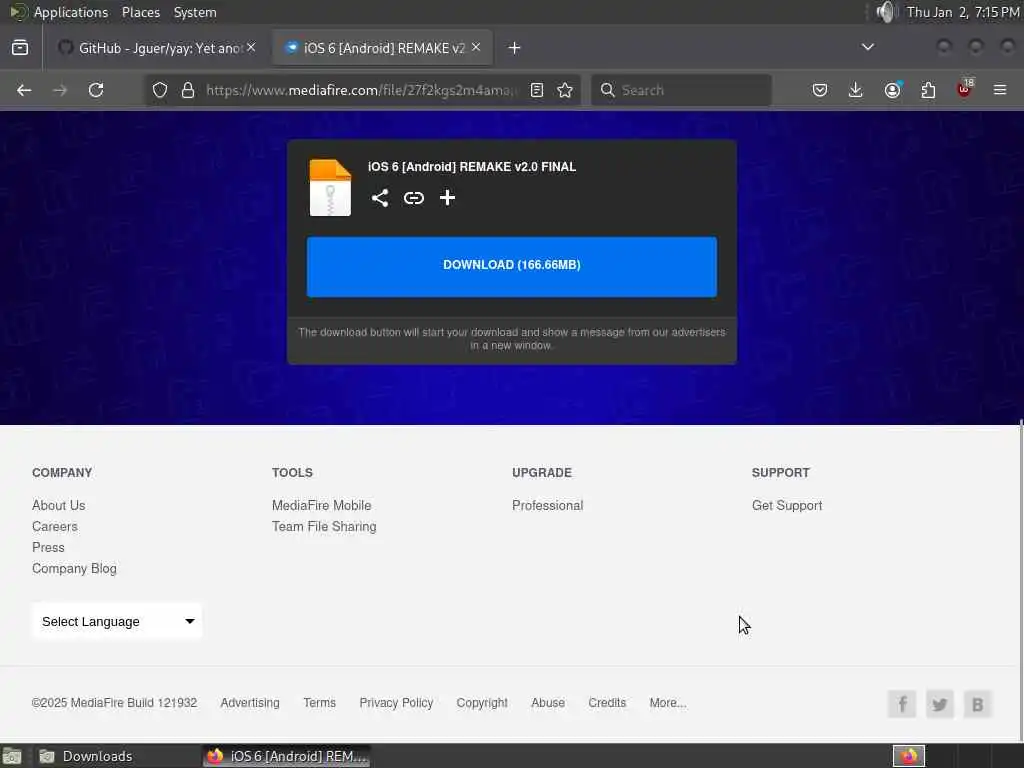Screen dimensions: 1024x768
Task: Close the GitHub yay tab
Action: [251, 47]
